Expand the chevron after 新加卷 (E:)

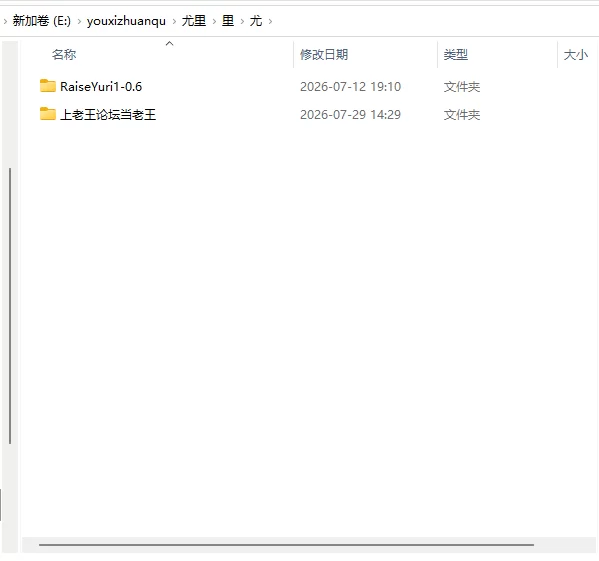click(79, 21)
